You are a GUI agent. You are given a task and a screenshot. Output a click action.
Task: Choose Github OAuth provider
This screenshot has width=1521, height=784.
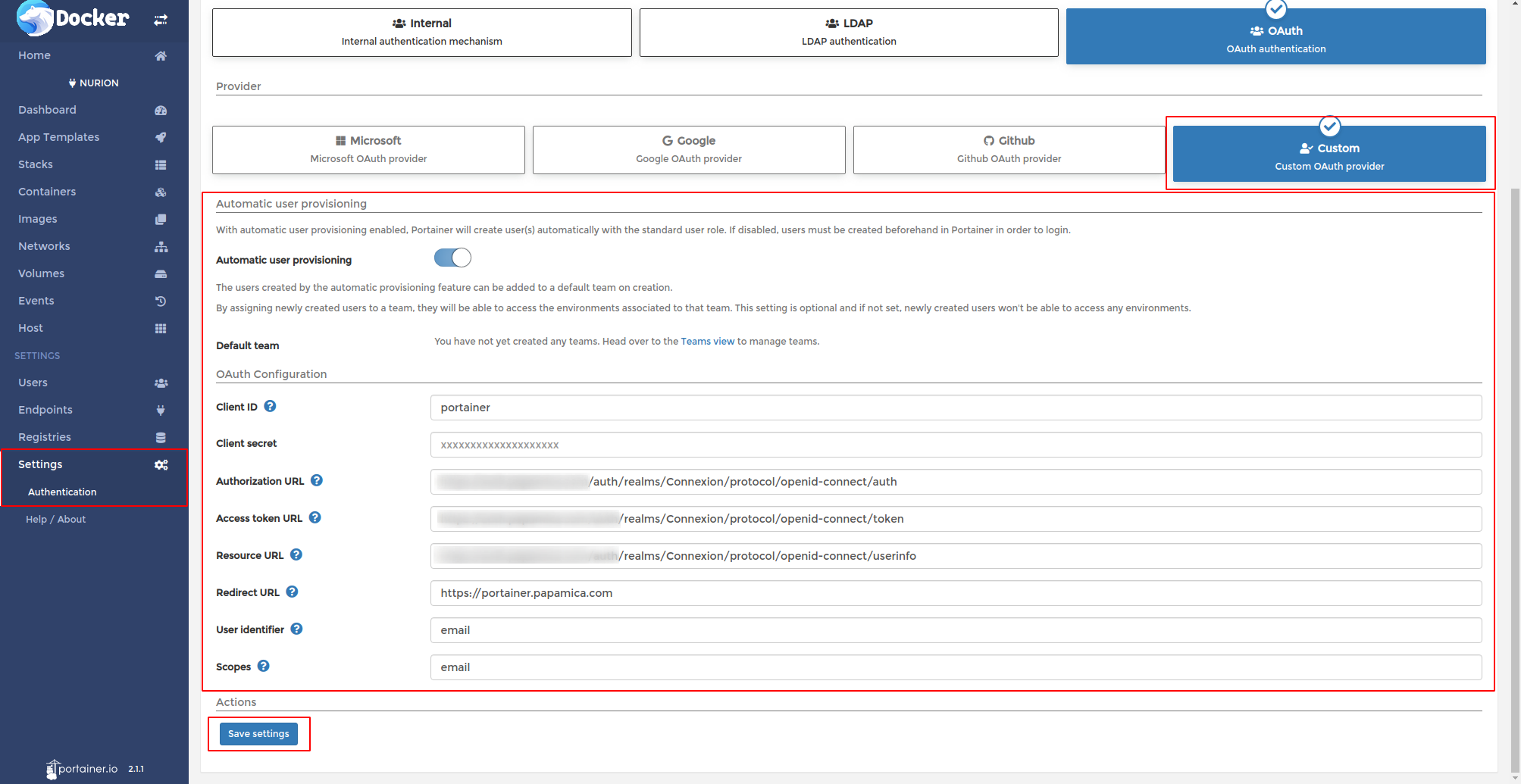[x=1009, y=150]
